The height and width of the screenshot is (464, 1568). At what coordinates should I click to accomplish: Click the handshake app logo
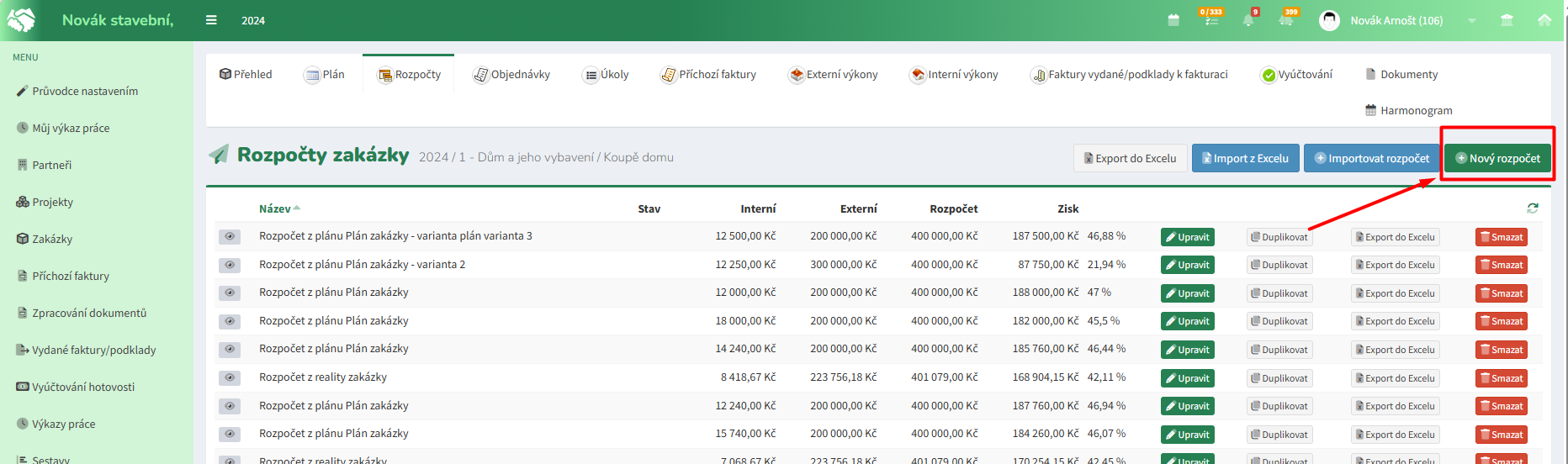click(22, 19)
